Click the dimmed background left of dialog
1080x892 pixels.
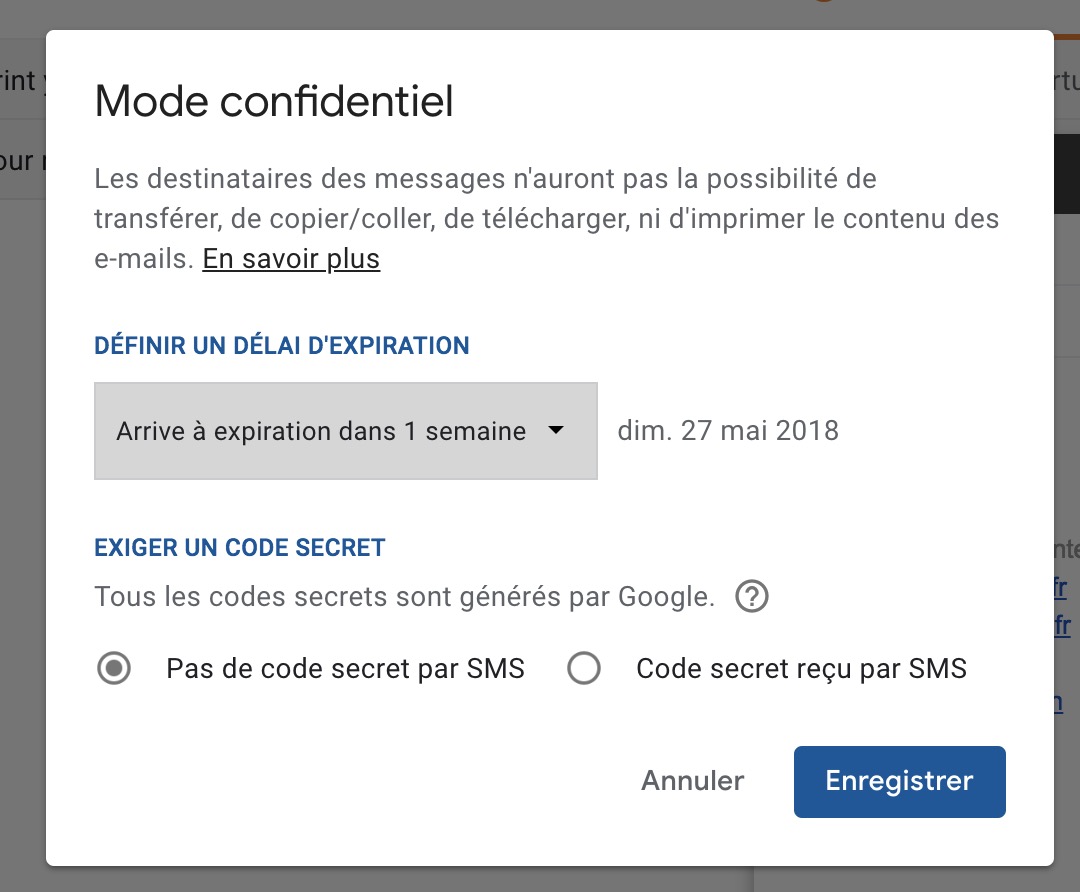22,500
